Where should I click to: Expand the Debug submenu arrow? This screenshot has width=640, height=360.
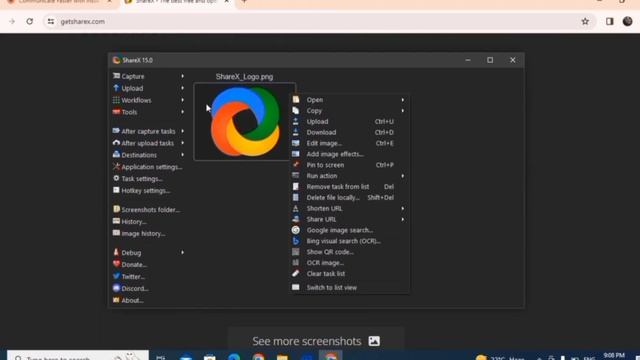click(182, 252)
